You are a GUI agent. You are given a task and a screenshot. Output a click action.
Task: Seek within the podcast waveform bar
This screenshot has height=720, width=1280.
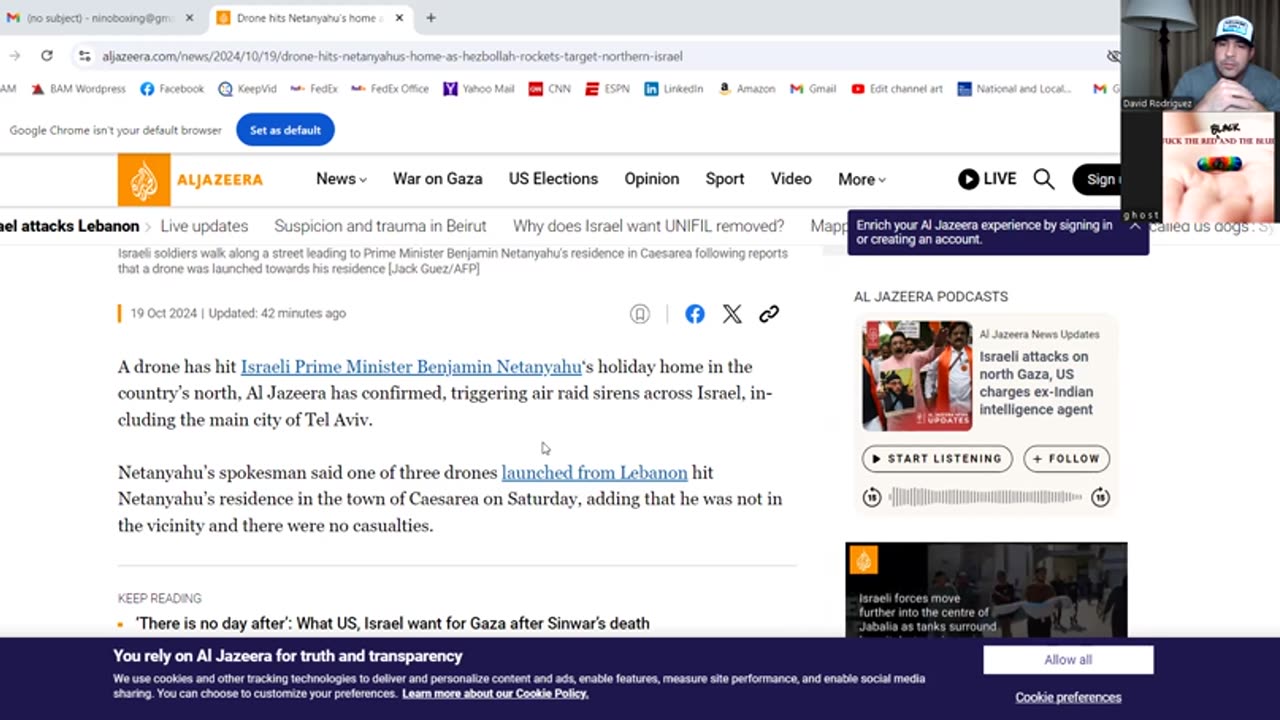coord(986,497)
